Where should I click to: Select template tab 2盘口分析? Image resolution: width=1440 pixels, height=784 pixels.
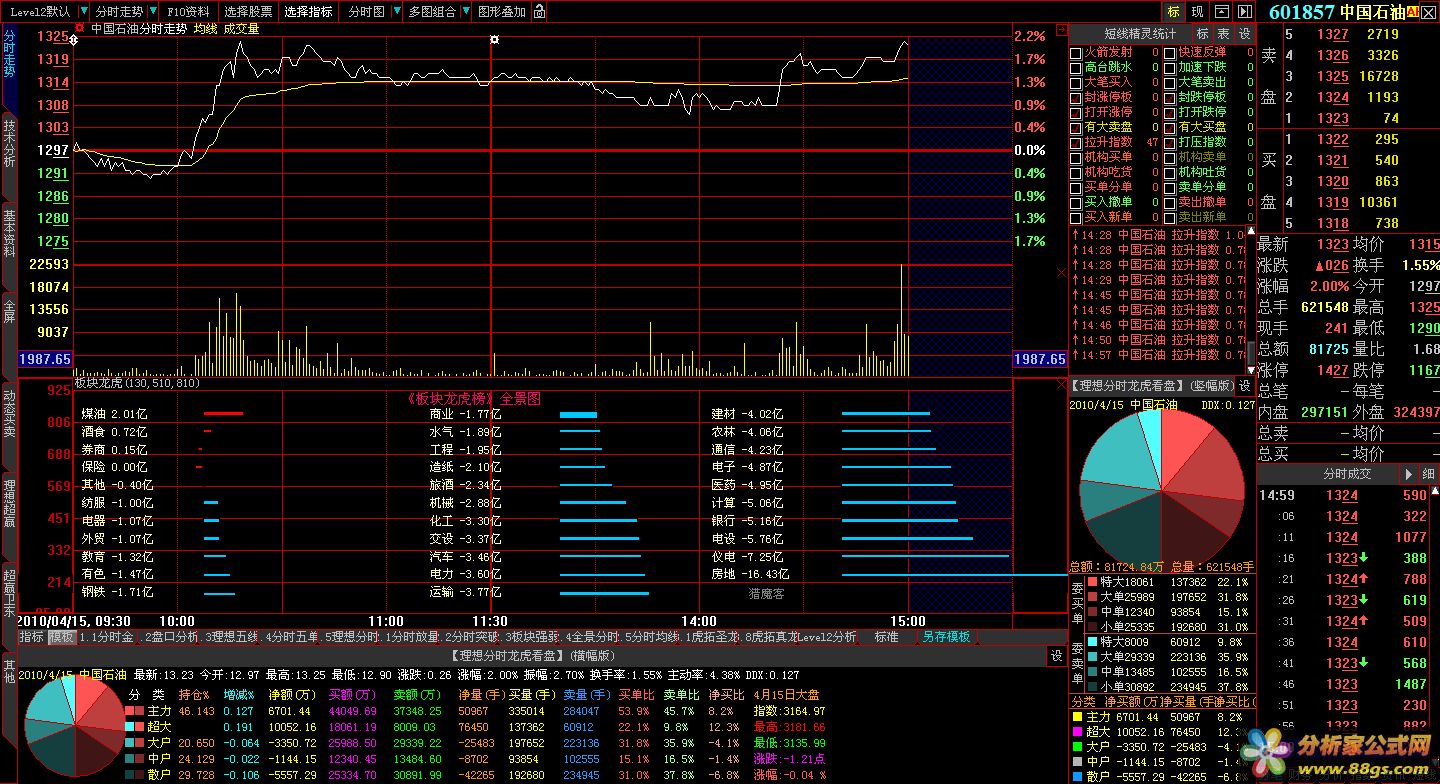click(x=170, y=636)
